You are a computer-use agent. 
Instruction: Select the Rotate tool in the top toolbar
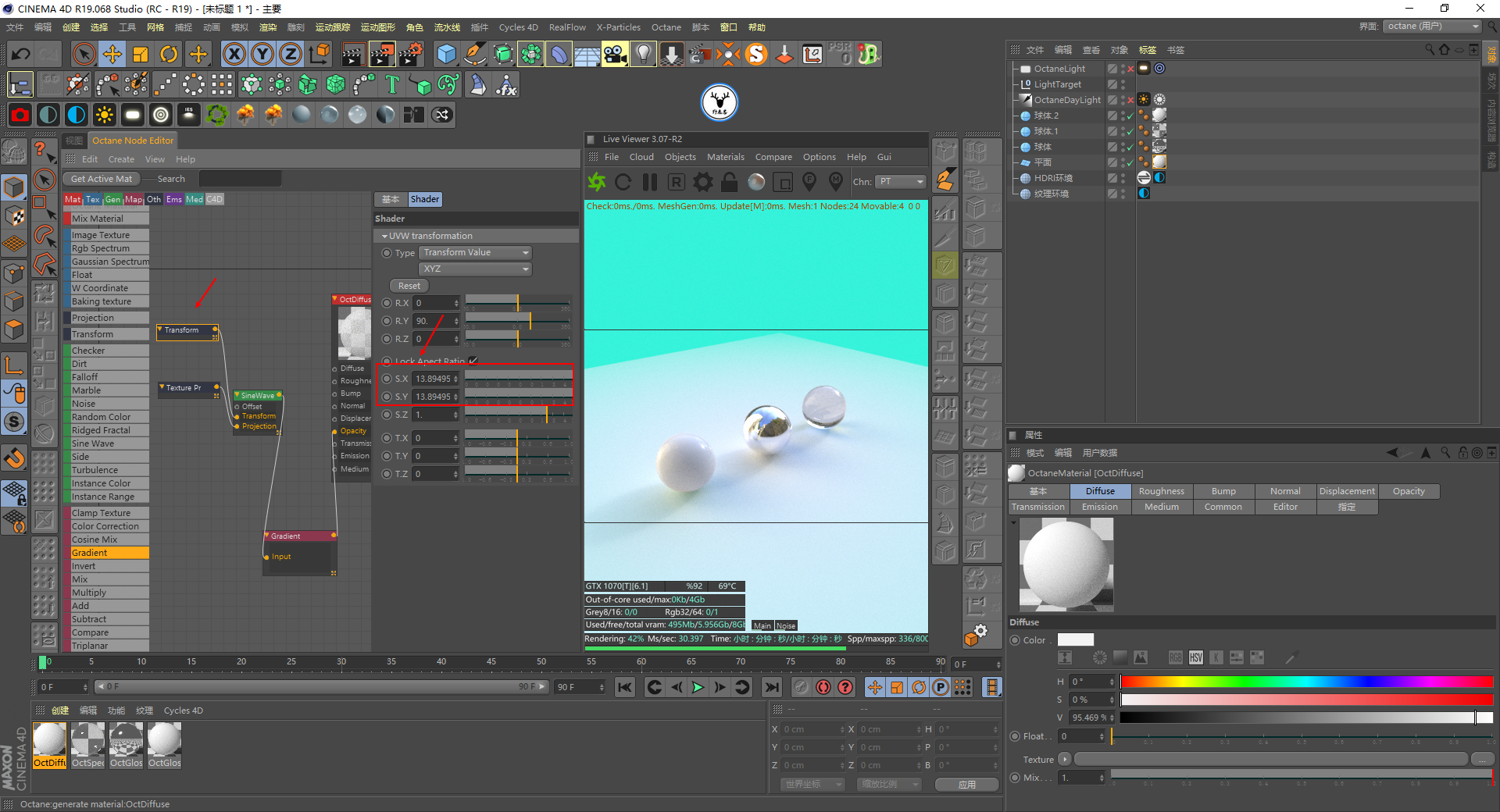pos(169,54)
